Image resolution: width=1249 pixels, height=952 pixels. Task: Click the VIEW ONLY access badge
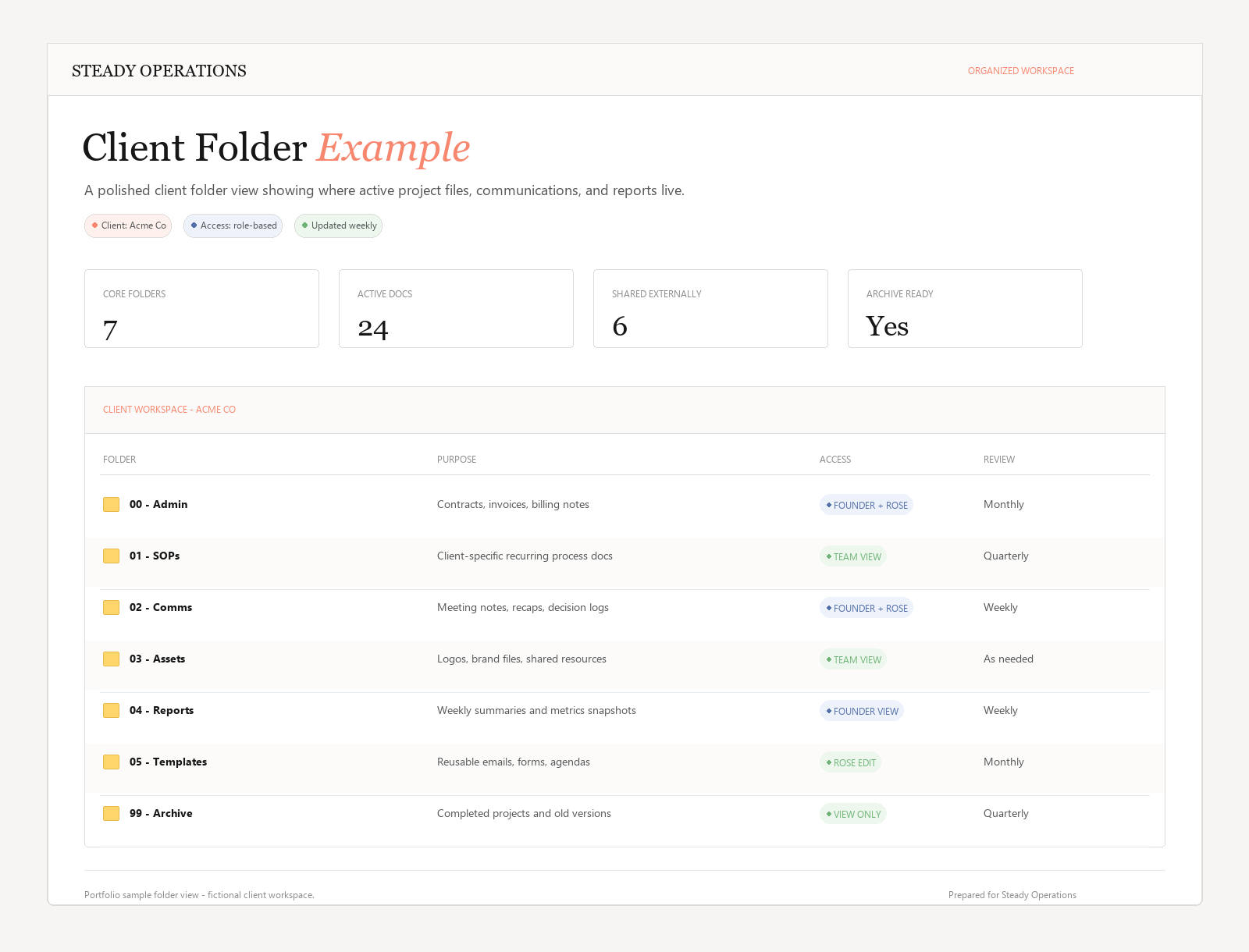(852, 814)
